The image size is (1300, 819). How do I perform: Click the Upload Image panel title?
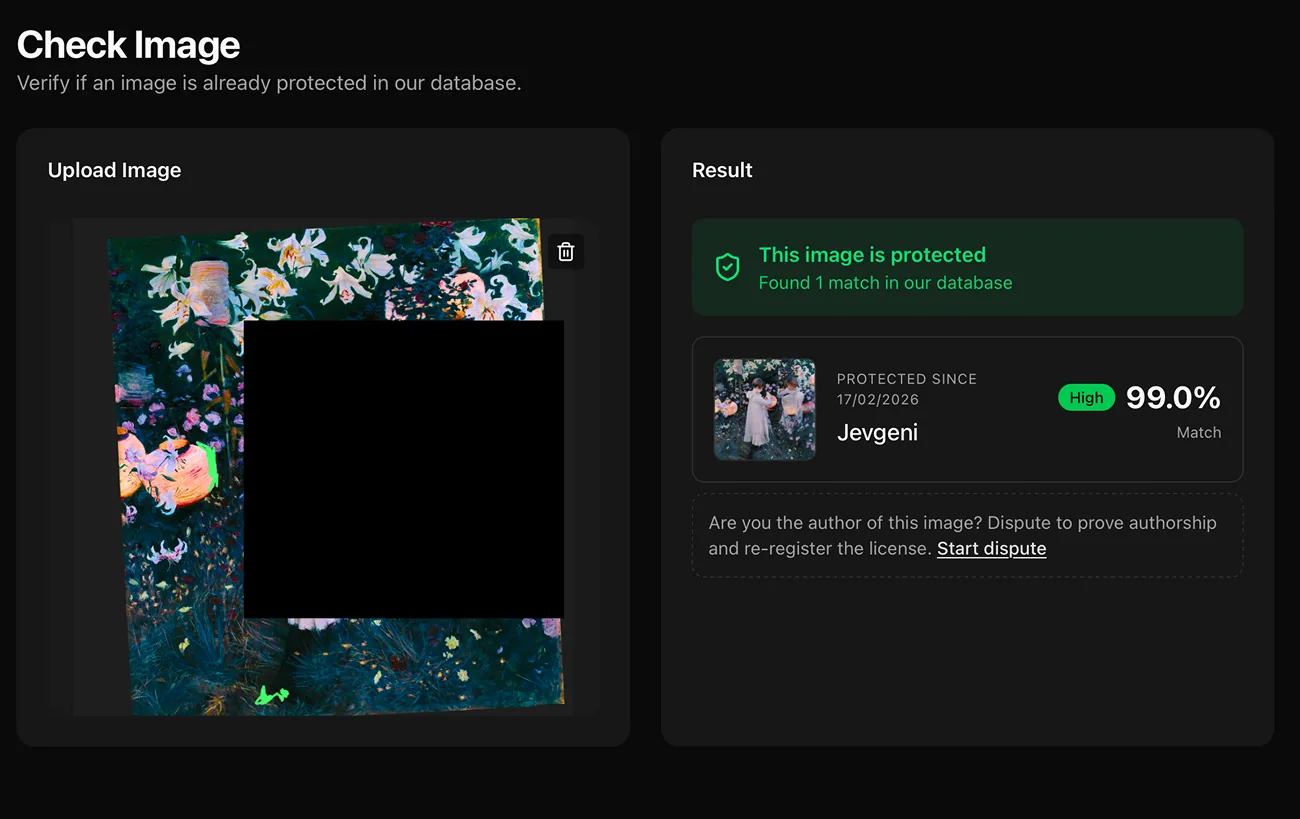tap(115, 170)
